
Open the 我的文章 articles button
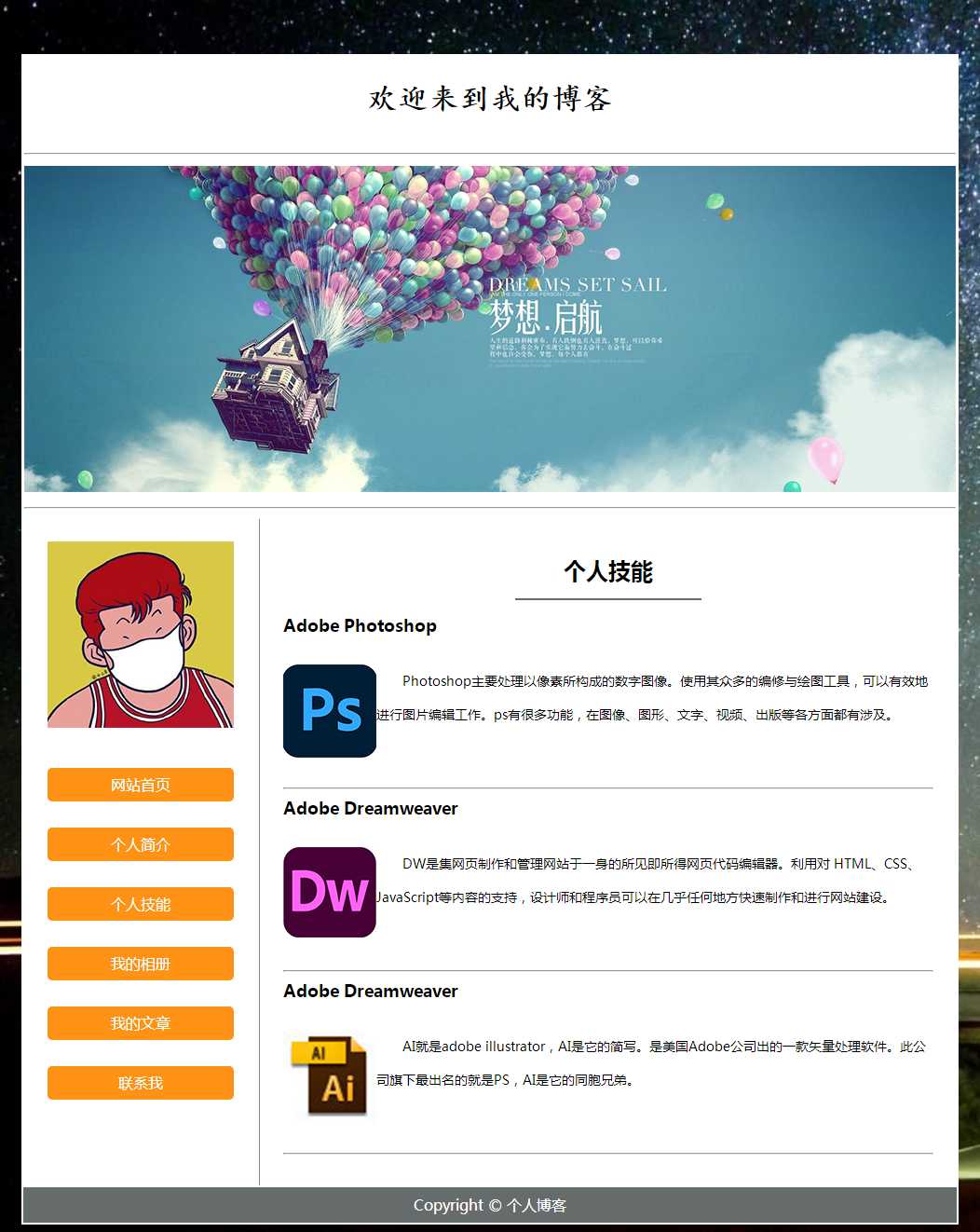(141, 1023)
